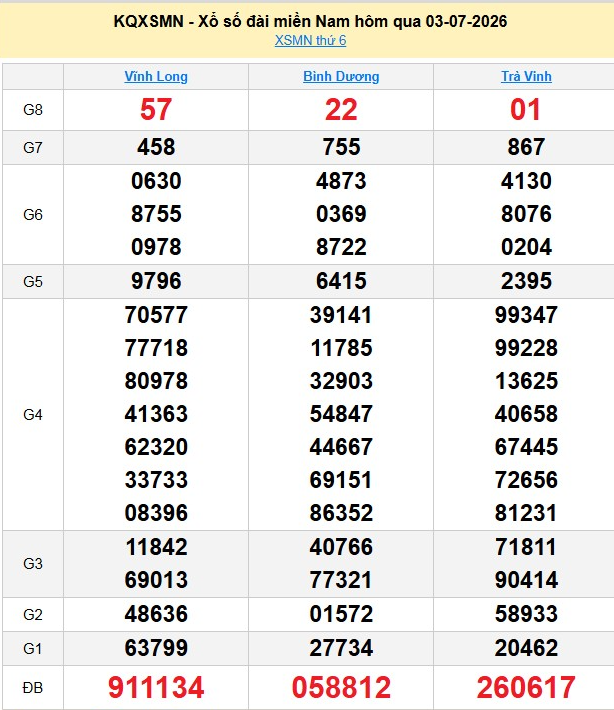Click the G8 row label

[x=33, y=110]
